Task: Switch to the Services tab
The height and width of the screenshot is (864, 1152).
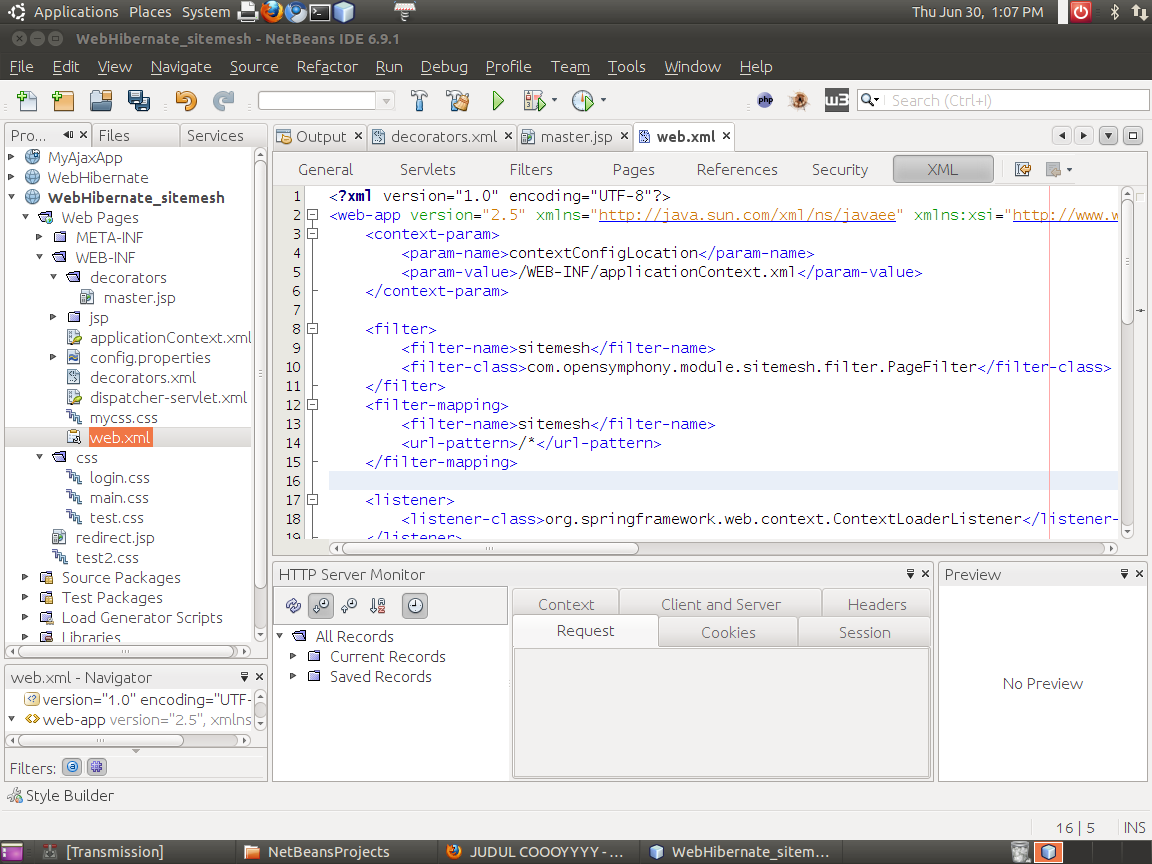Action: tap(215, 136)
